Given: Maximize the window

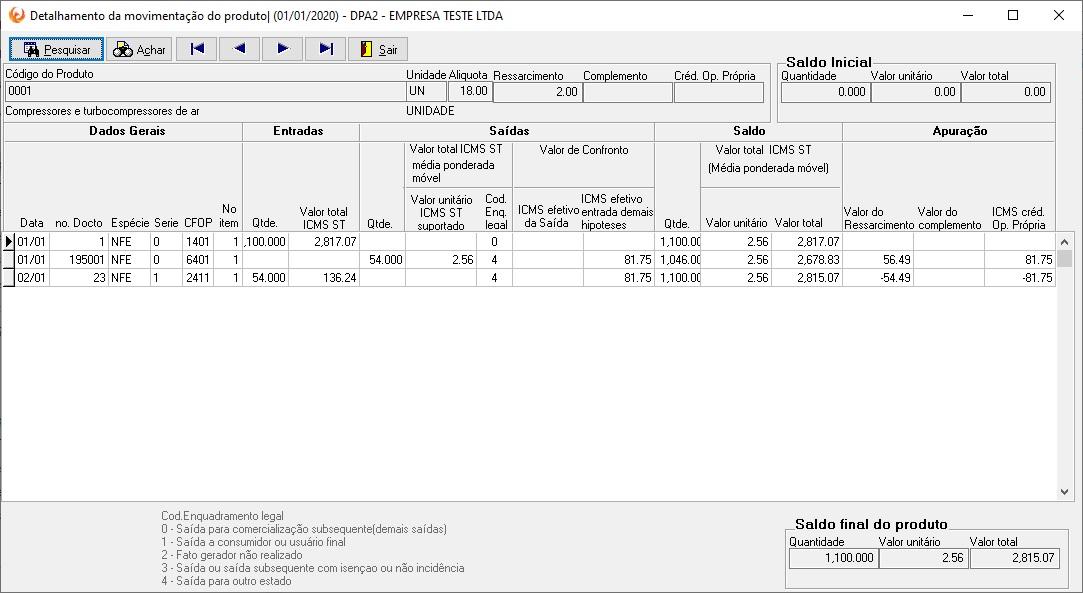Looking at the screenshot, I should [x=1013, y=15].
